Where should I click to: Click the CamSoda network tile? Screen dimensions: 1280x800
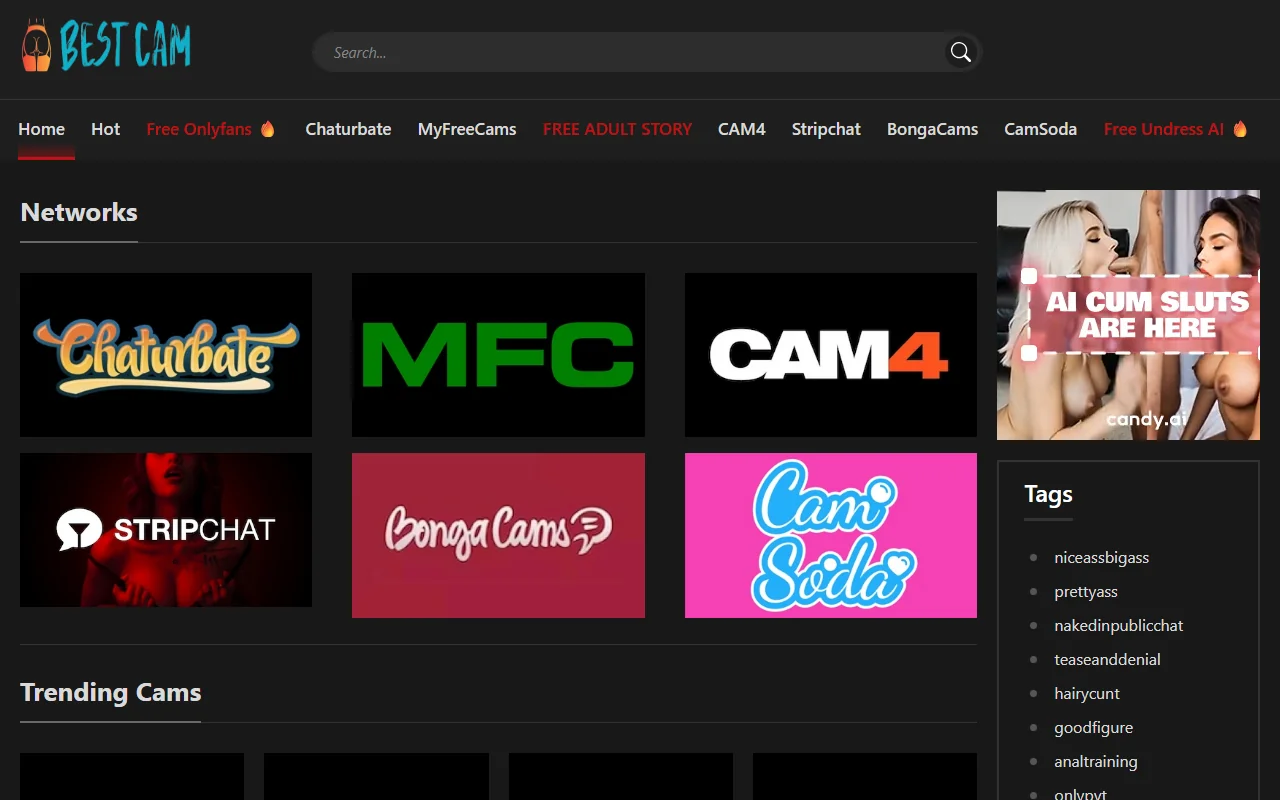[830, 534]
